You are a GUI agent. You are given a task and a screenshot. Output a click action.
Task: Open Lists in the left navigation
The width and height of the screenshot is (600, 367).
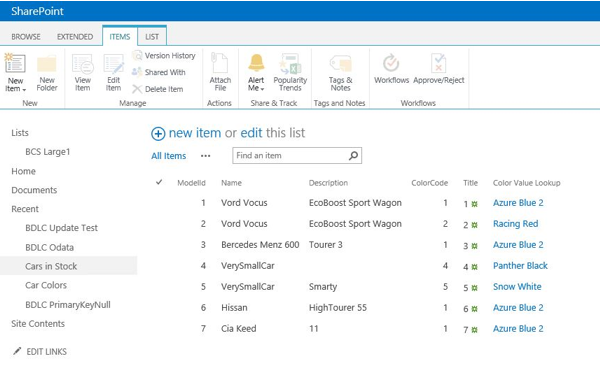tap(20, 133)
